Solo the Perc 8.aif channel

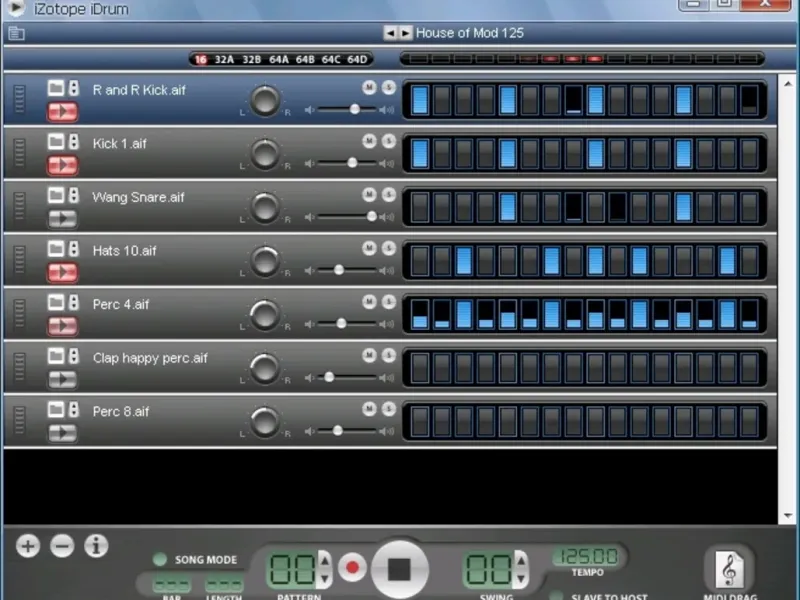click(389, 409)
